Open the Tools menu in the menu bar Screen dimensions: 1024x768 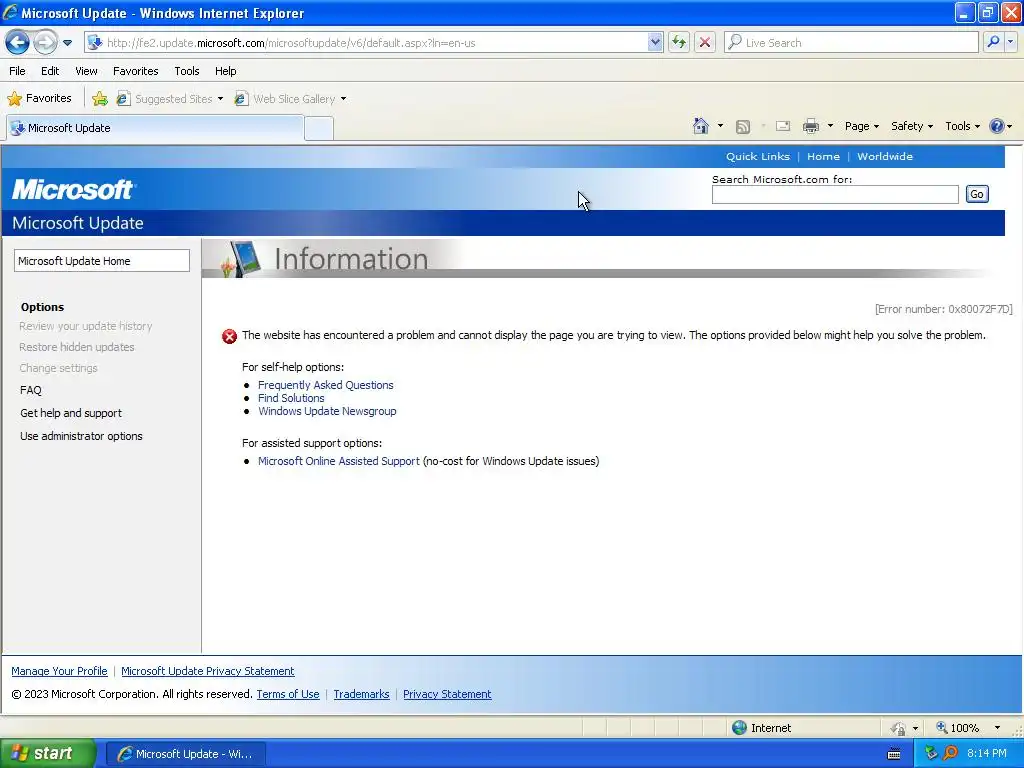[x=187, y=71]
